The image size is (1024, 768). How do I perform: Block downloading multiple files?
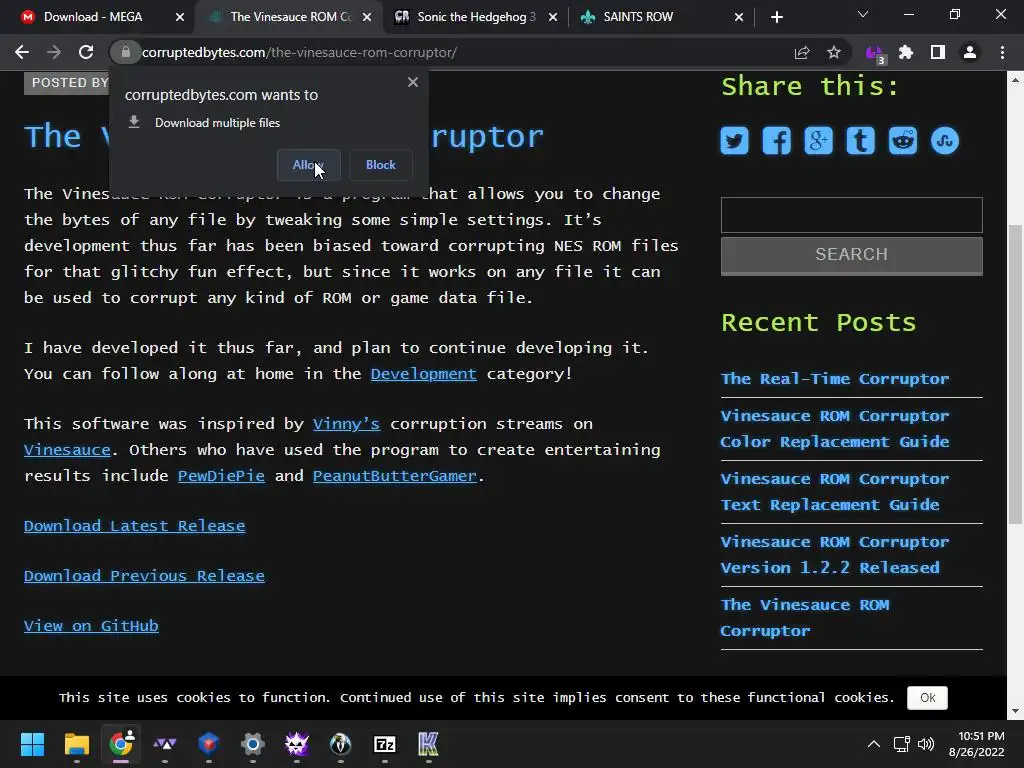(381, 165)
